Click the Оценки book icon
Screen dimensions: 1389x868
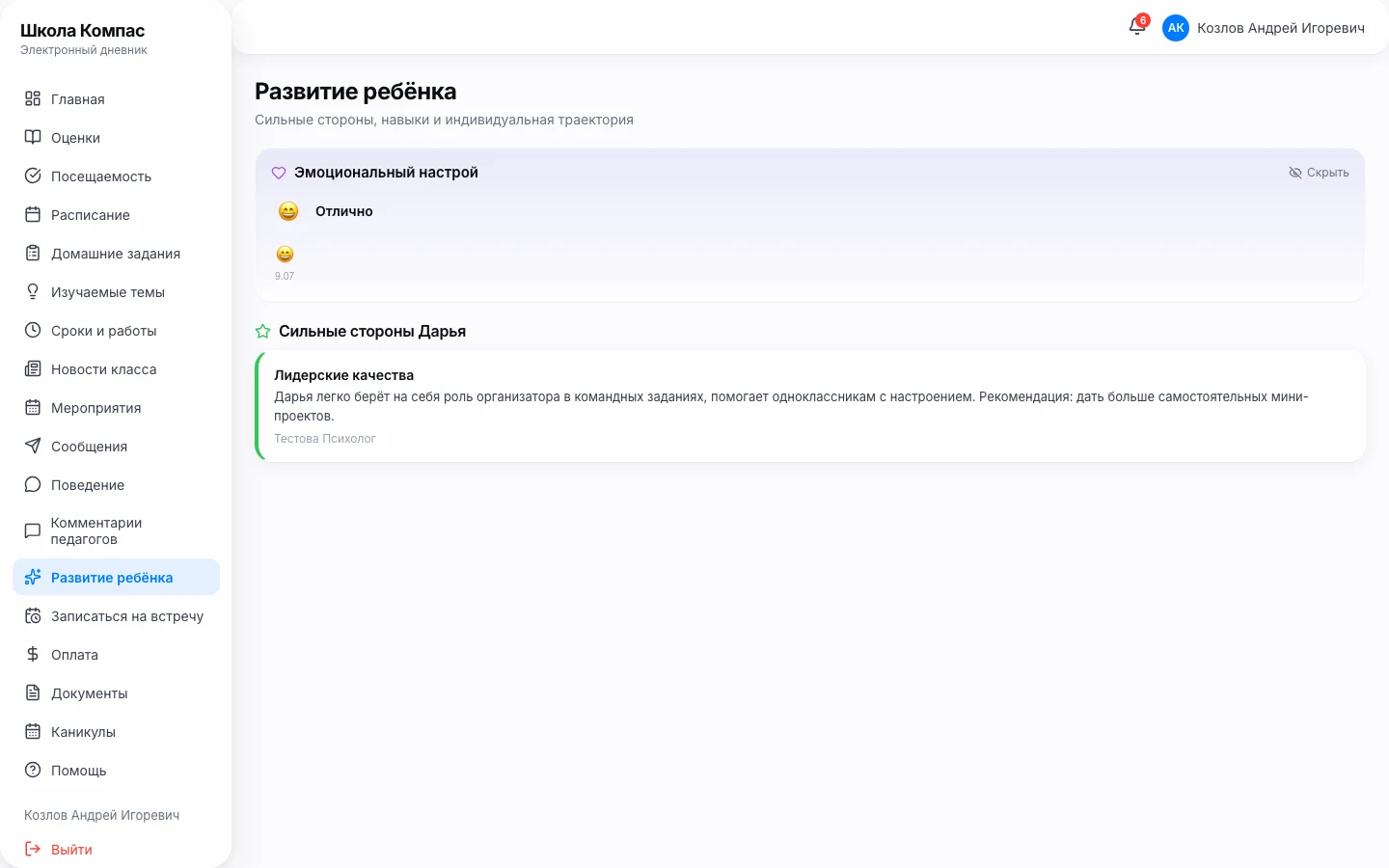click(x=33, y=137)
